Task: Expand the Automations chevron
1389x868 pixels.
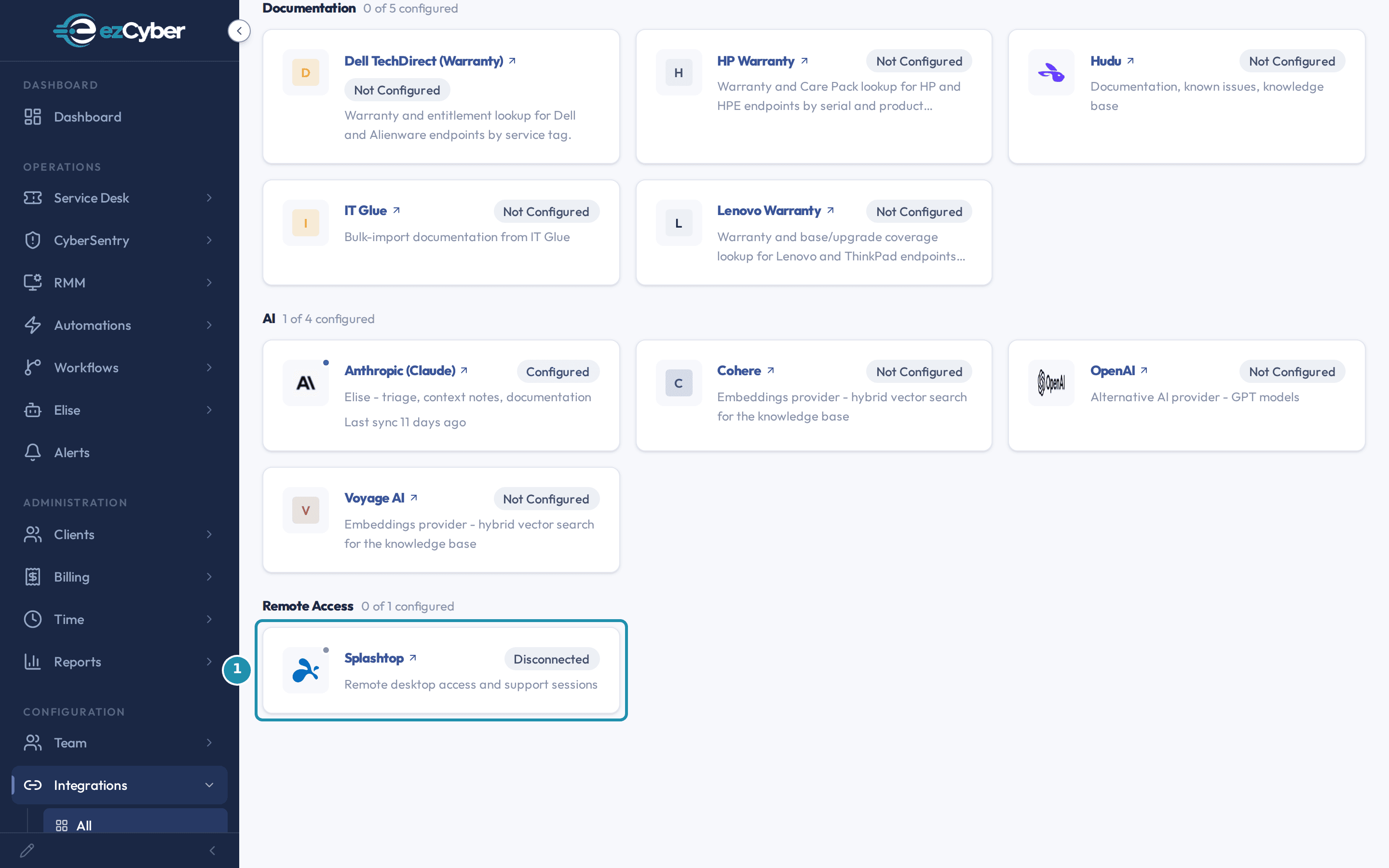Action: (209, 325)
